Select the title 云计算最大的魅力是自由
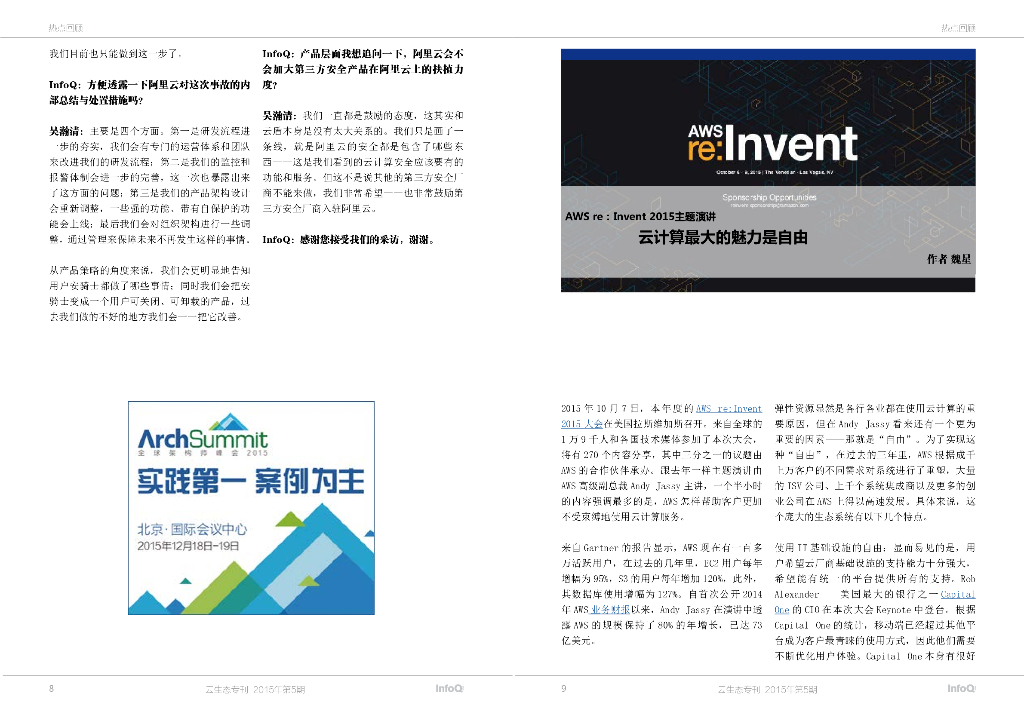Viewport: 1024px width, 724px height. pyautogui.click(x=723, y=238)
